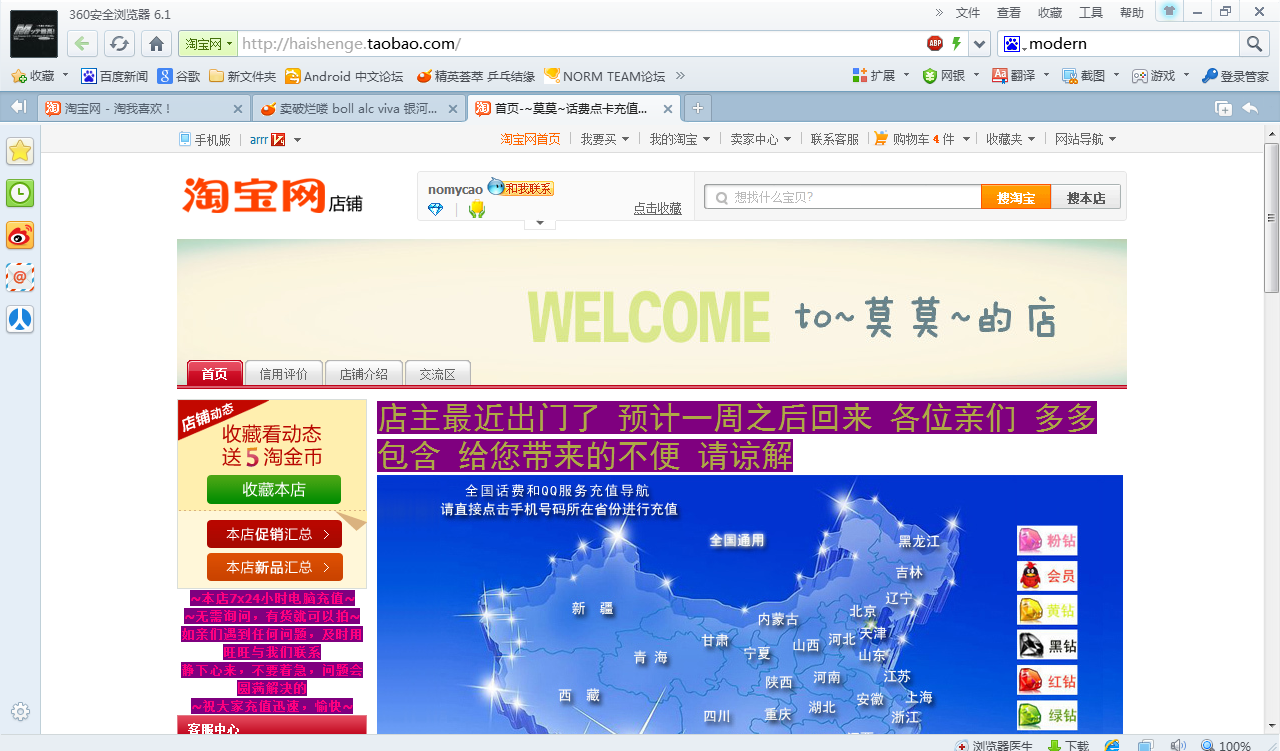The height and width of the screenshot is (751, 1280).
Task: Click the 搜淘宝 search button
Action: 1016,197
